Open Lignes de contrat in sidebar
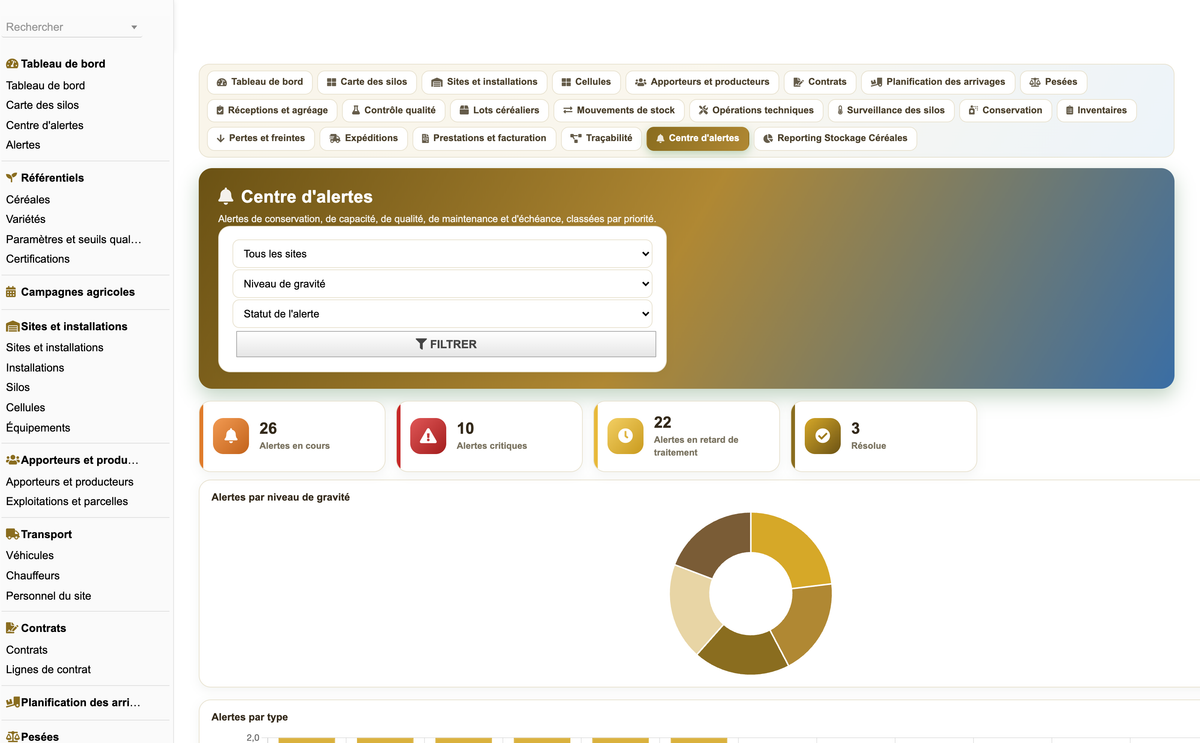Image resolution: width=1200 pixels, height=743 pixels. (x=48, y=670)
